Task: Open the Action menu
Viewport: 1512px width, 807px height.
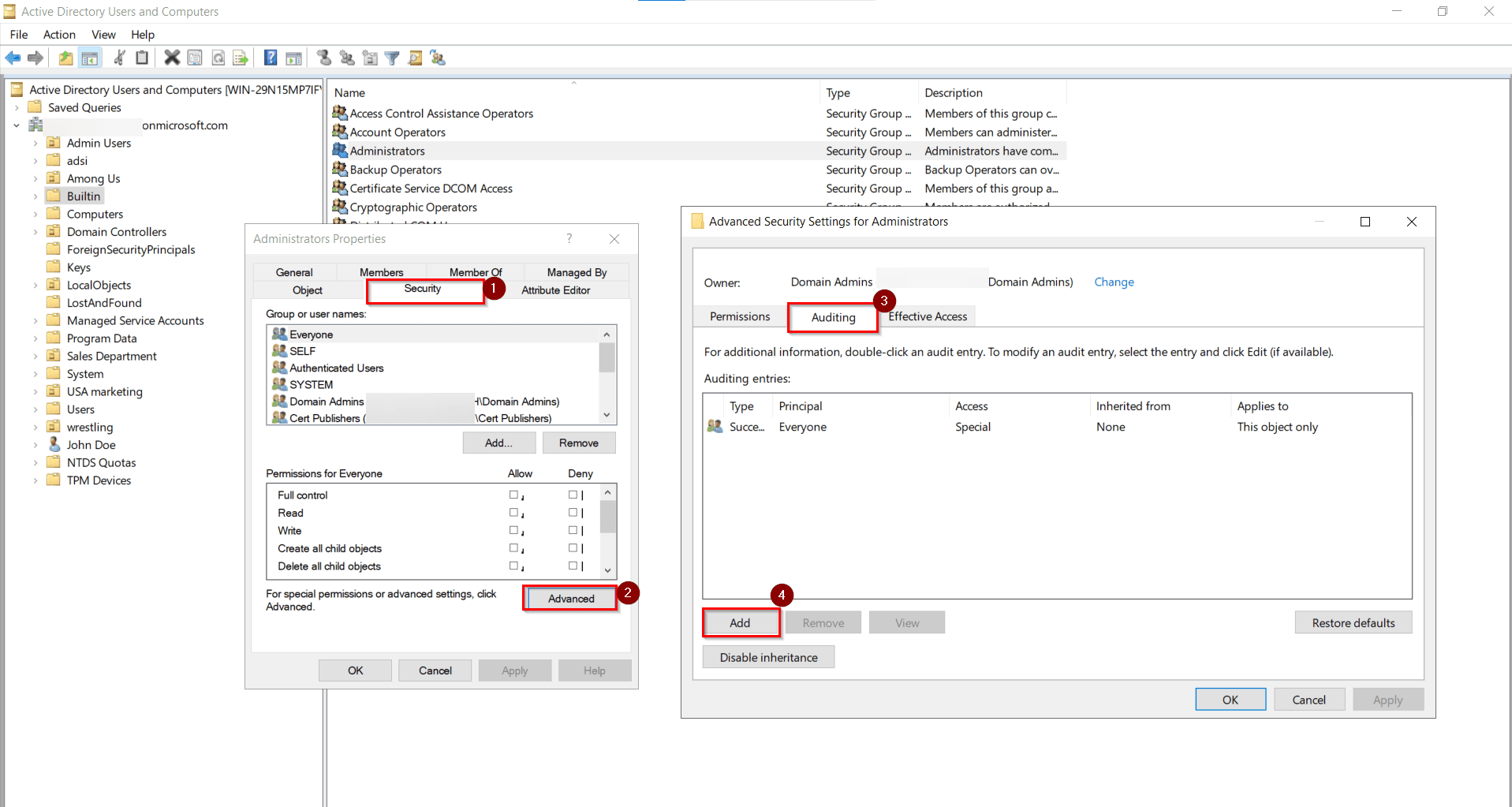Action: click(x=59, y=35)
